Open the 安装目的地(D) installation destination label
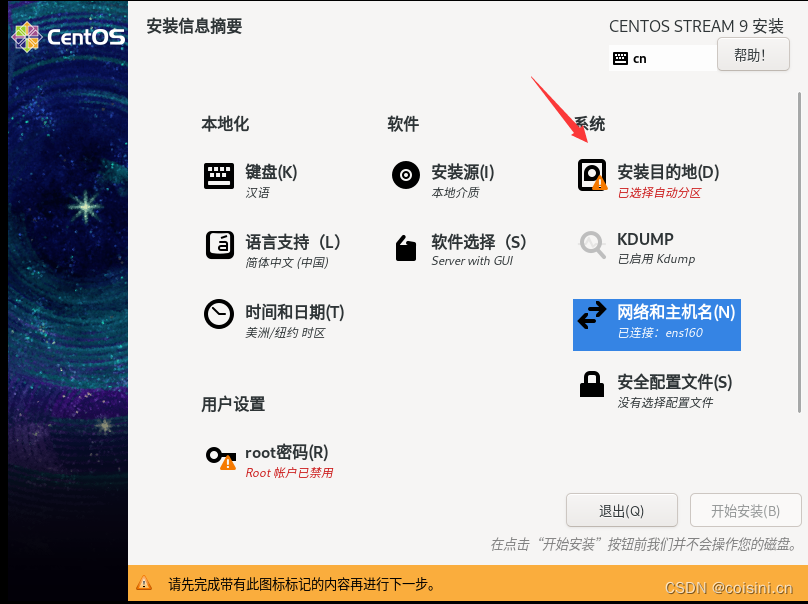Viewport: 808px width, 604px height. [668, 172]
